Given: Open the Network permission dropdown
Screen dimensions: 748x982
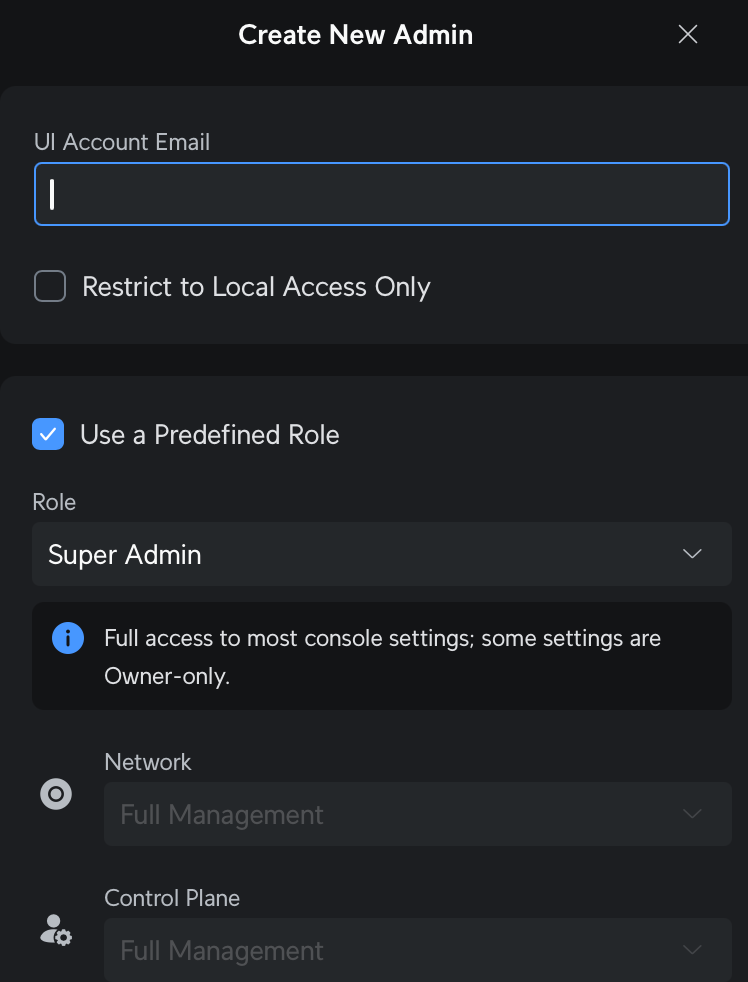Looking at the screenshot, I should tap(400, 815).
